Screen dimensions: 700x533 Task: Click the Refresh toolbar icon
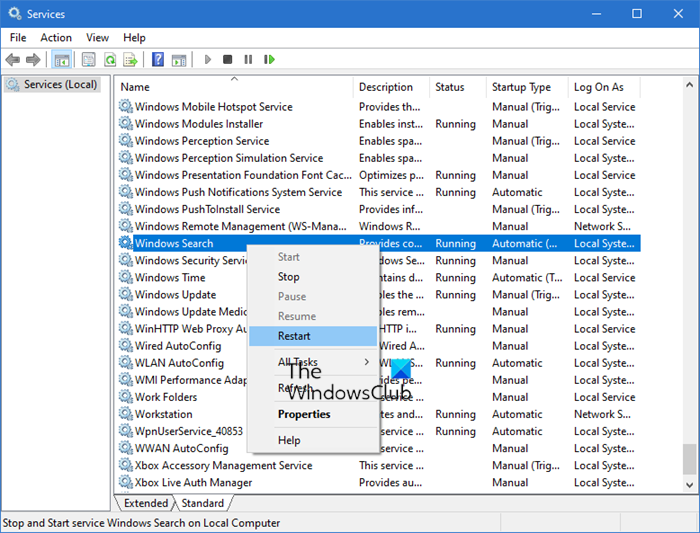coord(110,59)
